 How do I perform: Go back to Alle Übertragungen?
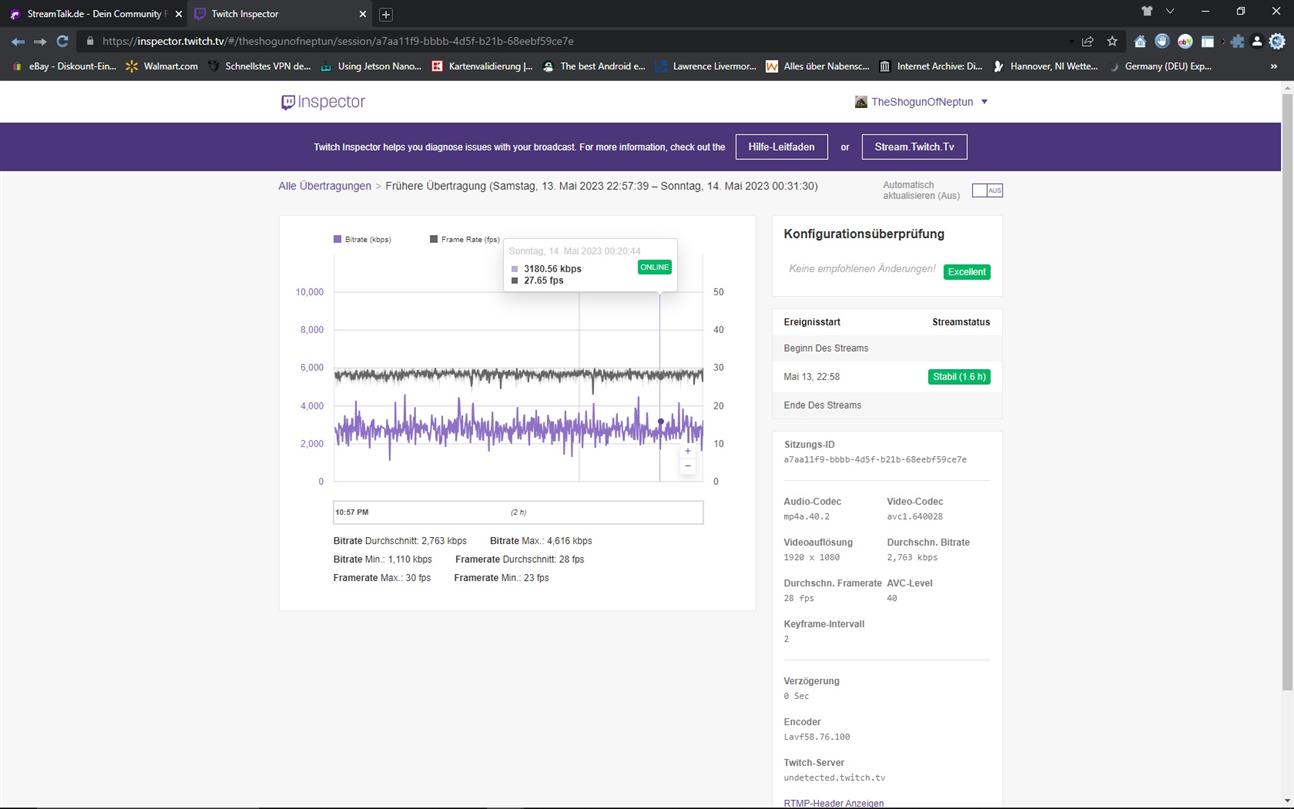[324, 186]
